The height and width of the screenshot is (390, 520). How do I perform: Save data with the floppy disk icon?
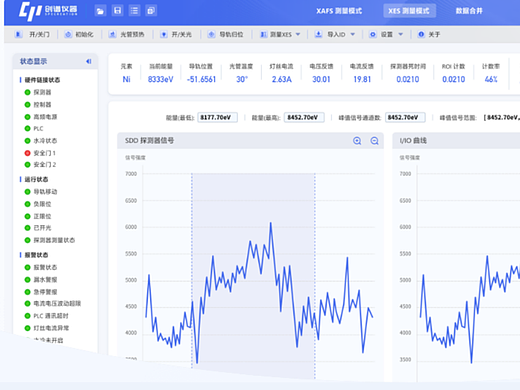coord(117,11)
